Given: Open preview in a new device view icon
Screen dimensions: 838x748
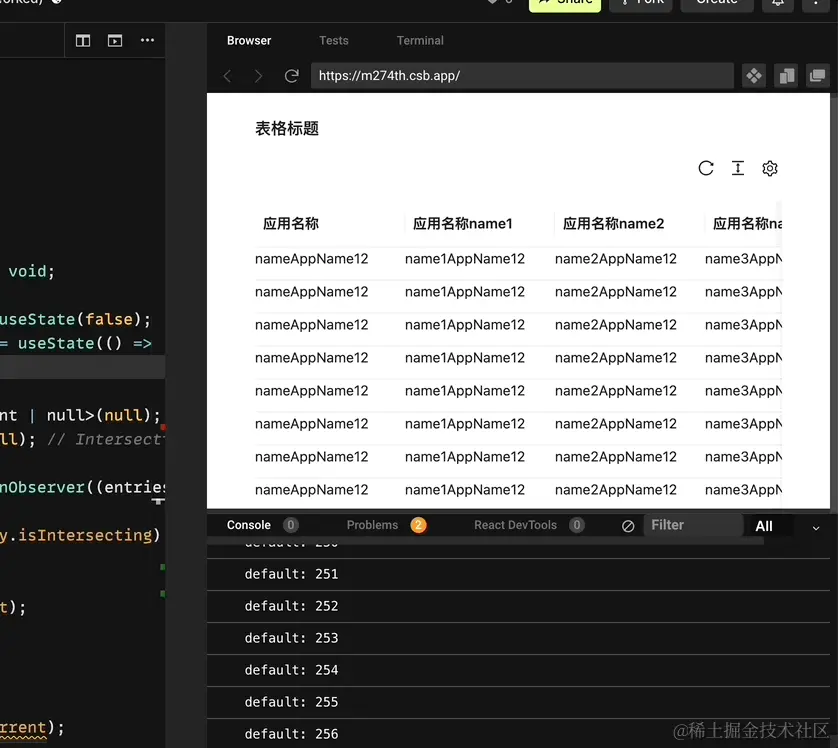Looking at the screenshot, I should 785,75.
